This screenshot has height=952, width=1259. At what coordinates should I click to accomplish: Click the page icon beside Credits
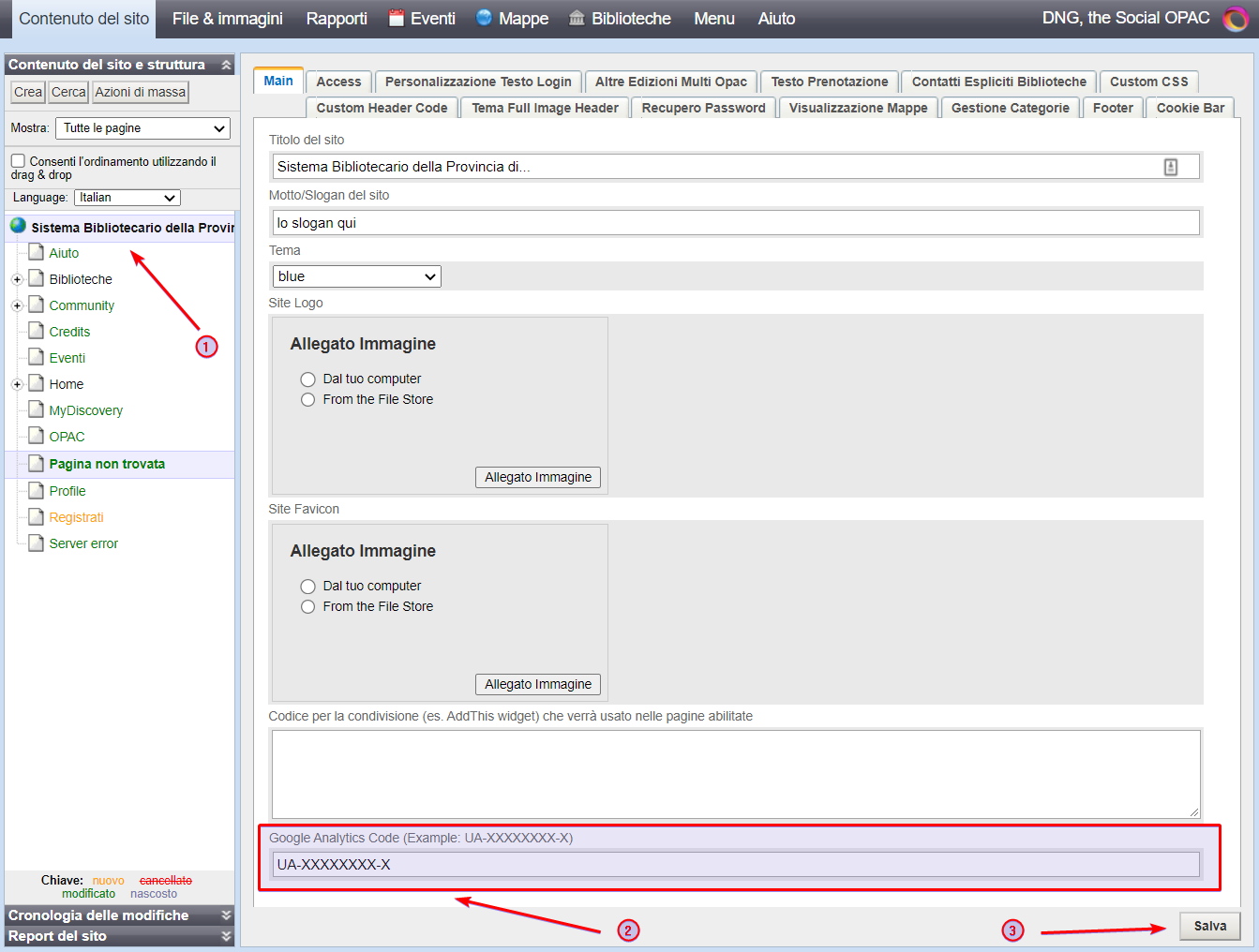click(37, 331)
